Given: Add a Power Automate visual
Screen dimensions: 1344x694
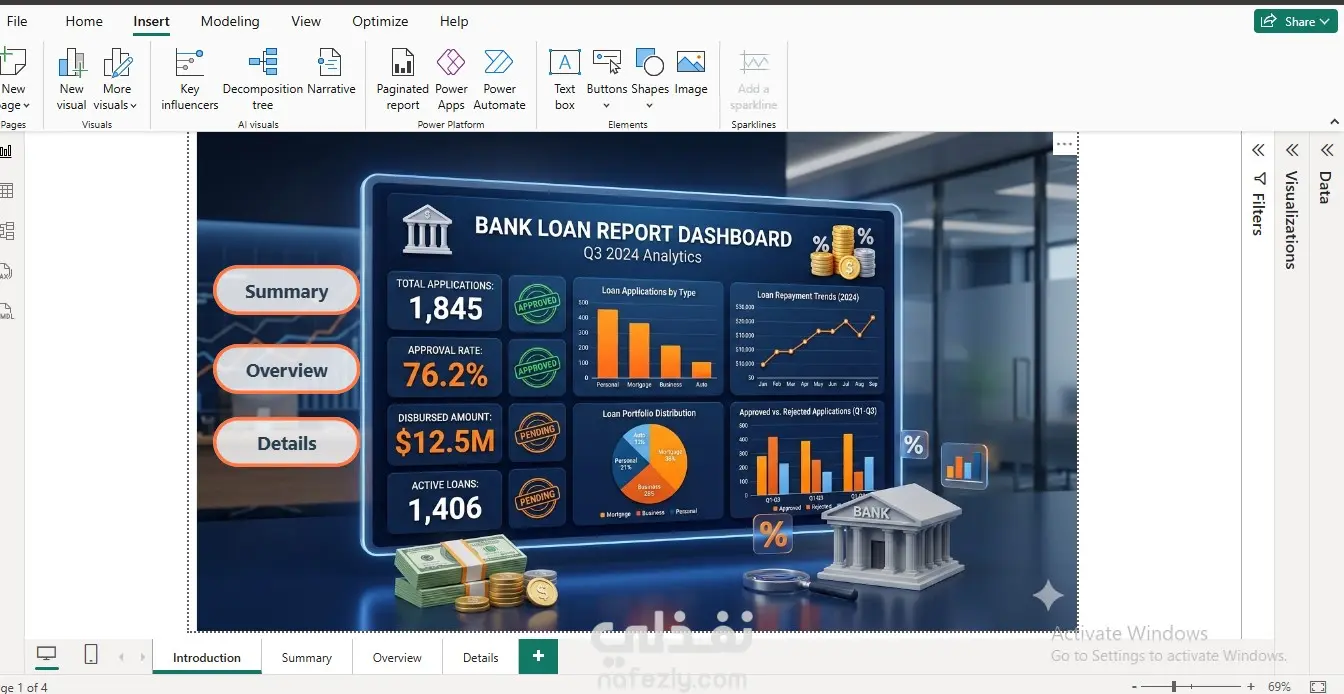Looking at the screenshot, I should (499, 80).
